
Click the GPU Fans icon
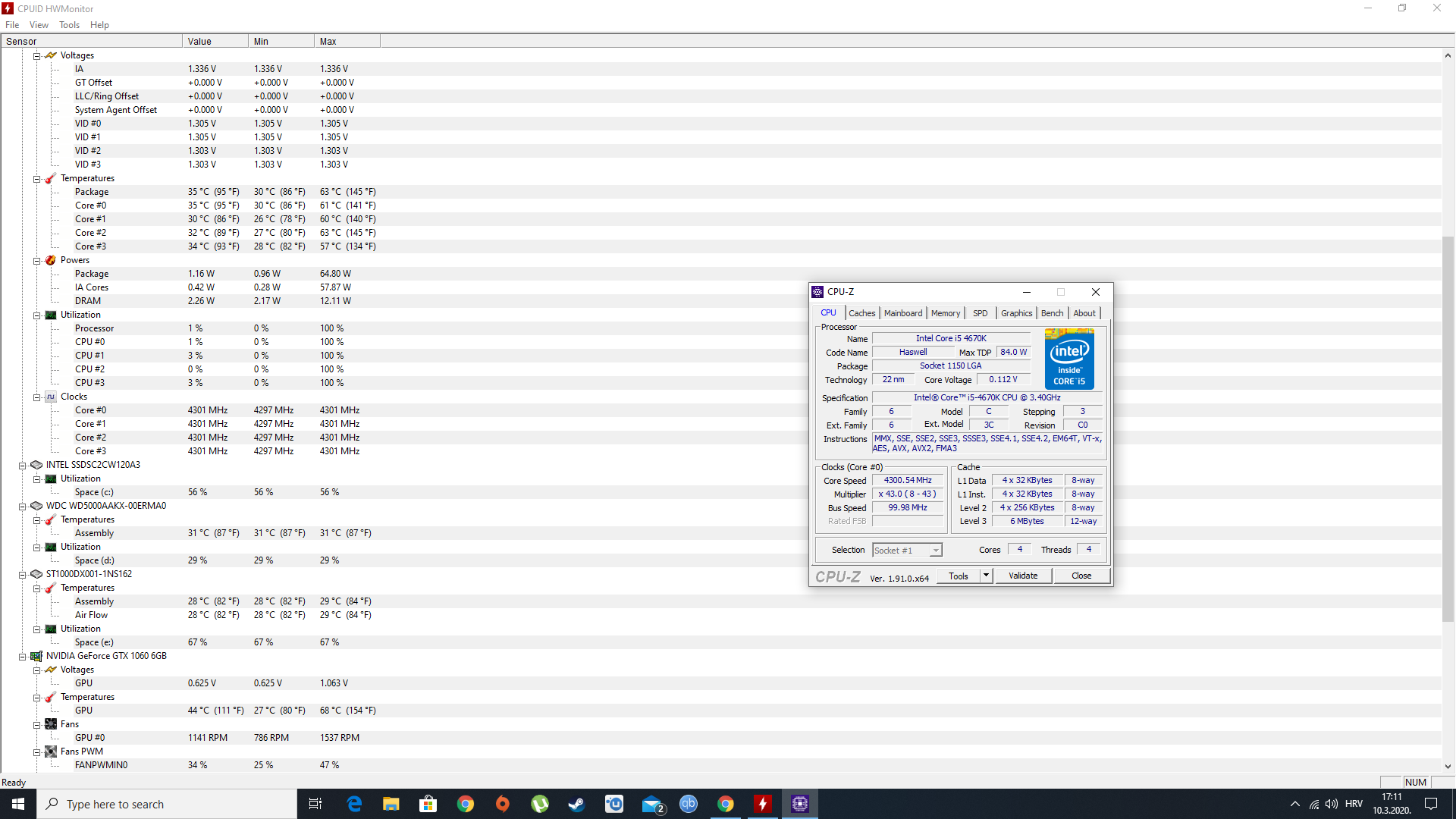click(51, 724)
